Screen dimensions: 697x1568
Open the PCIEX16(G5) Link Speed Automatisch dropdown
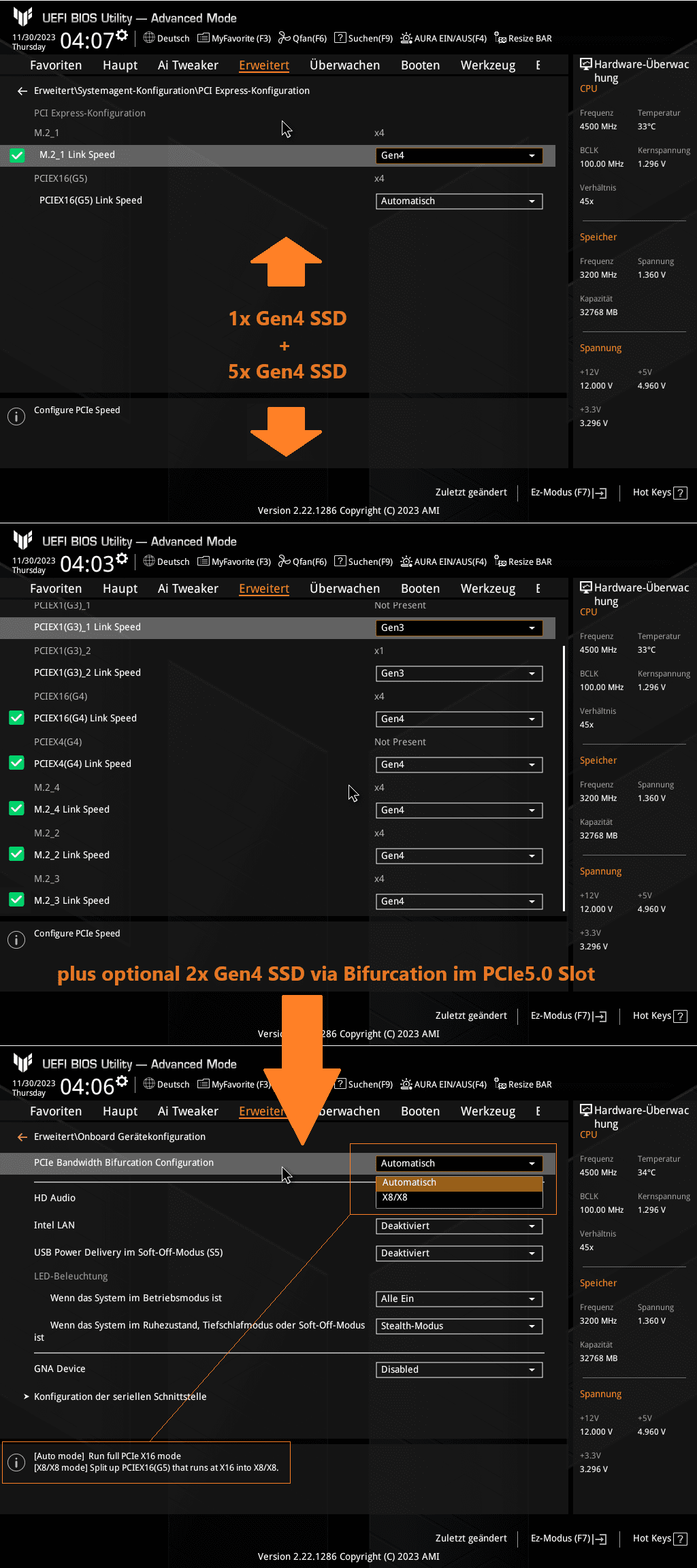(x=459, y=201)
